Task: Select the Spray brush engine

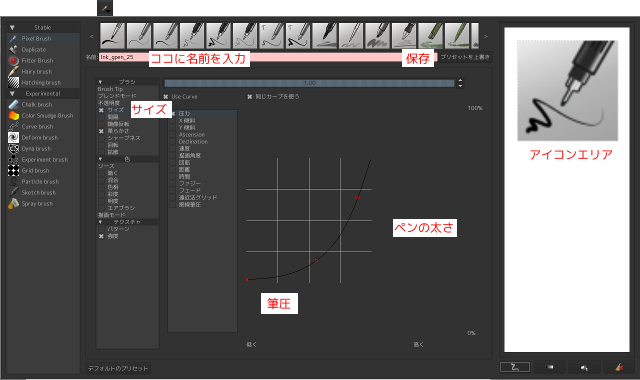Action: (x=43, y=204)
